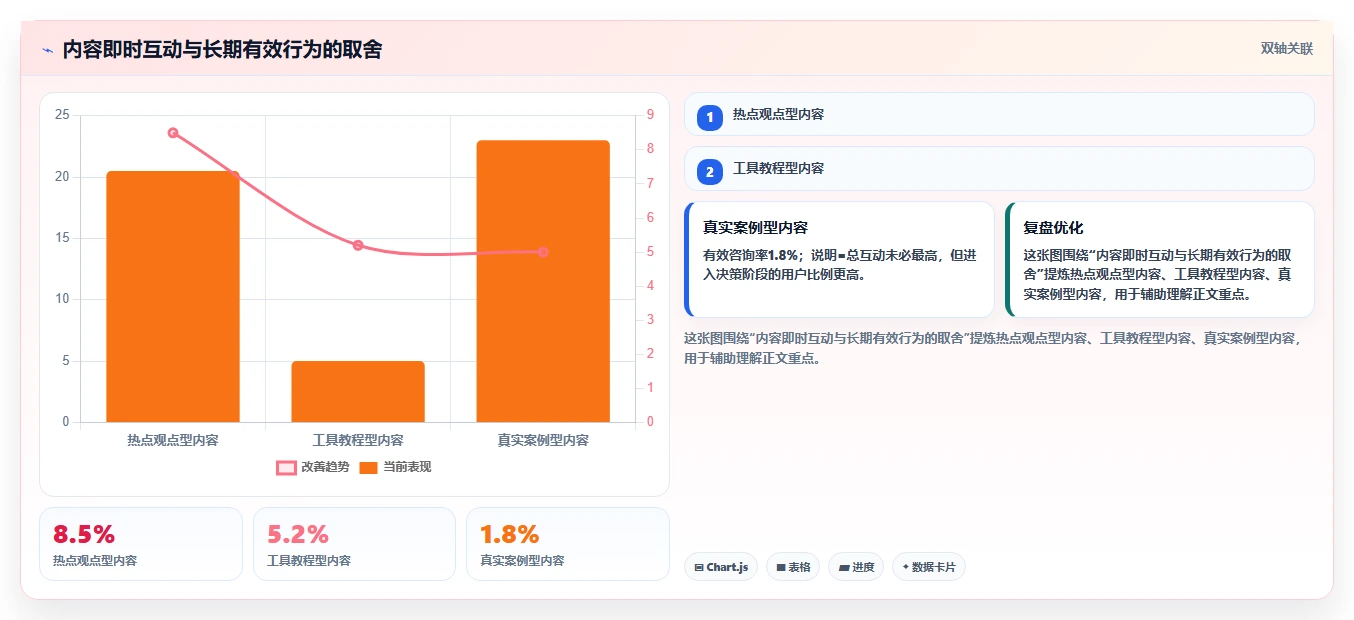Click the lightning icon beside the title
Viewport: 1354px width, 620px height.
pos(47,49)
